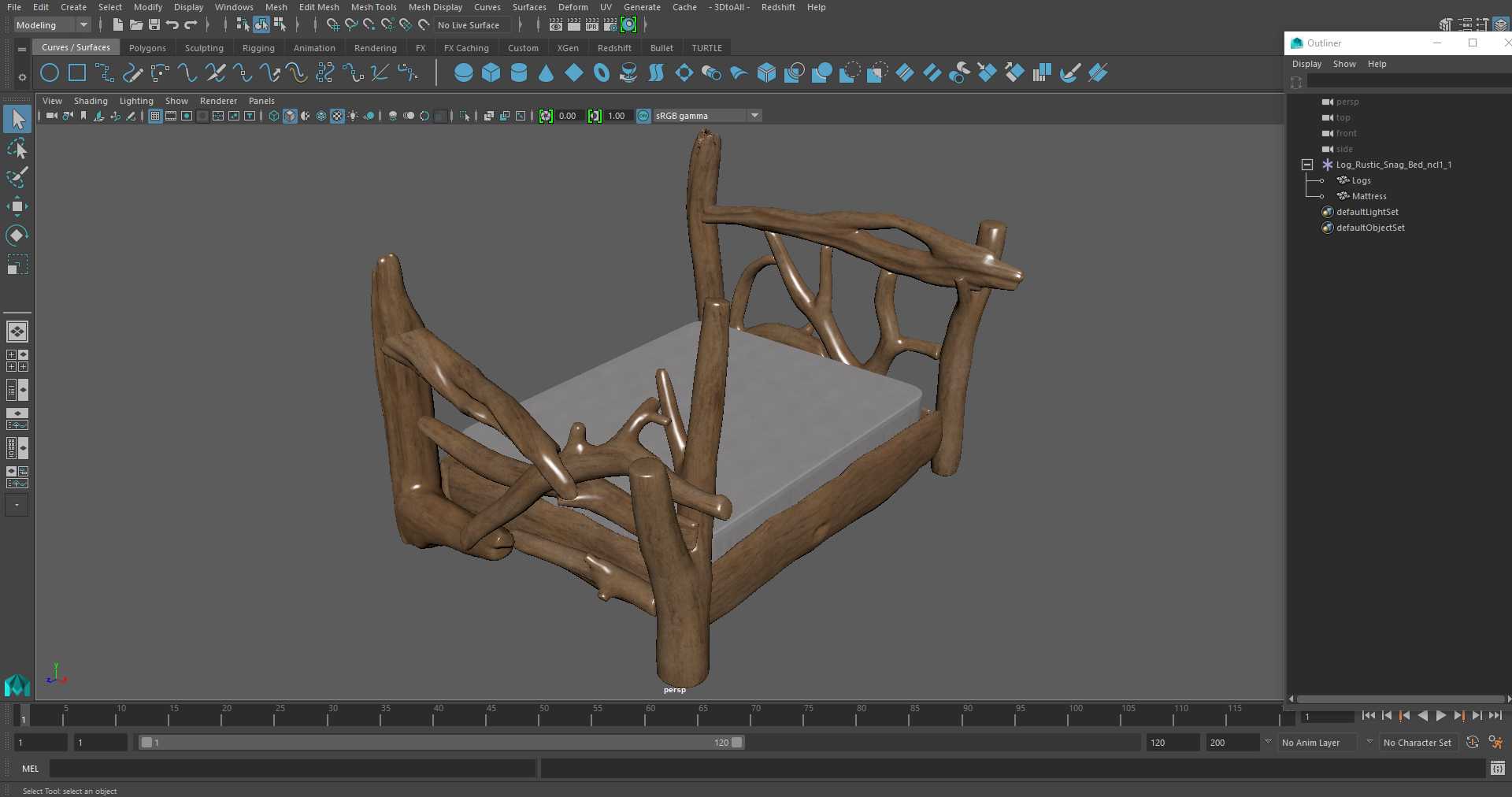The width and height of the screenshot is (1512, 797).
Task: Toggle the color management view transform icon
Action: 643,116
